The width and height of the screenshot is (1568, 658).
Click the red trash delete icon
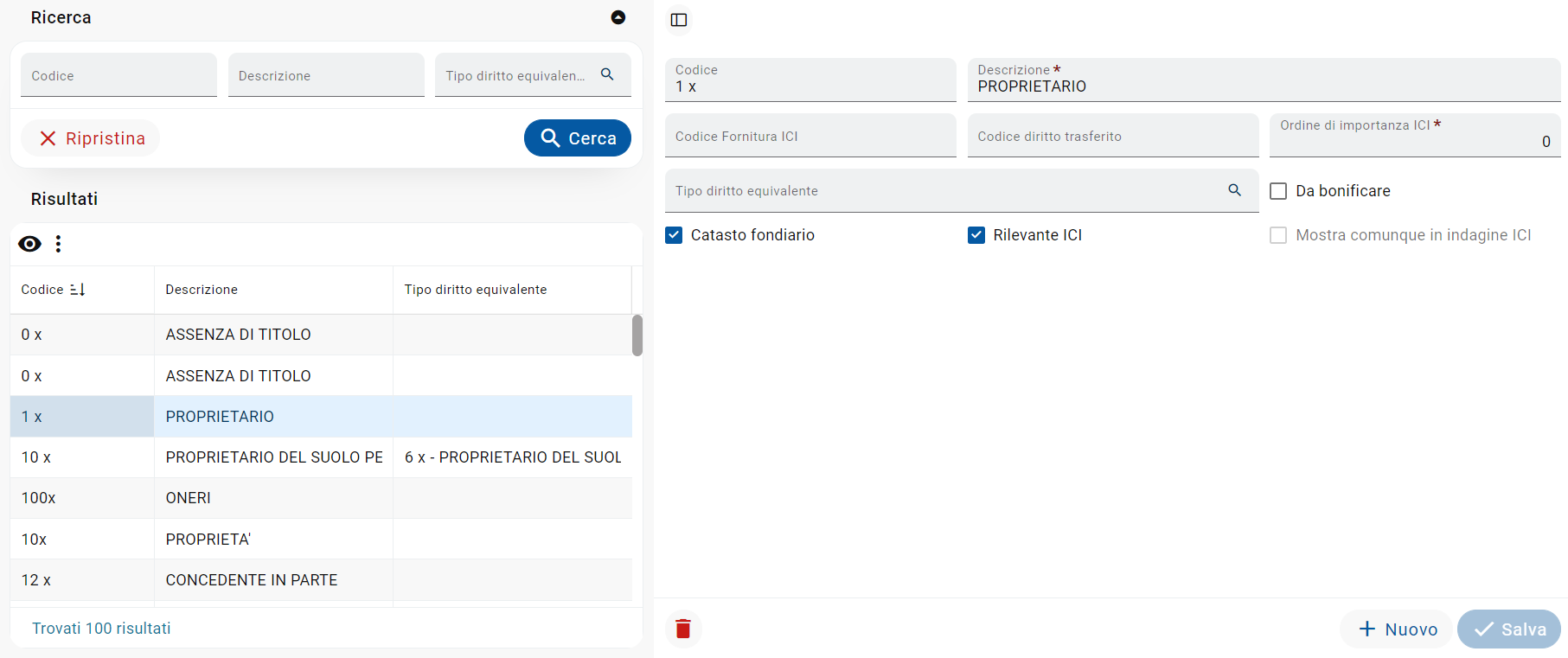pyautogui.click(x=683, y=629)
